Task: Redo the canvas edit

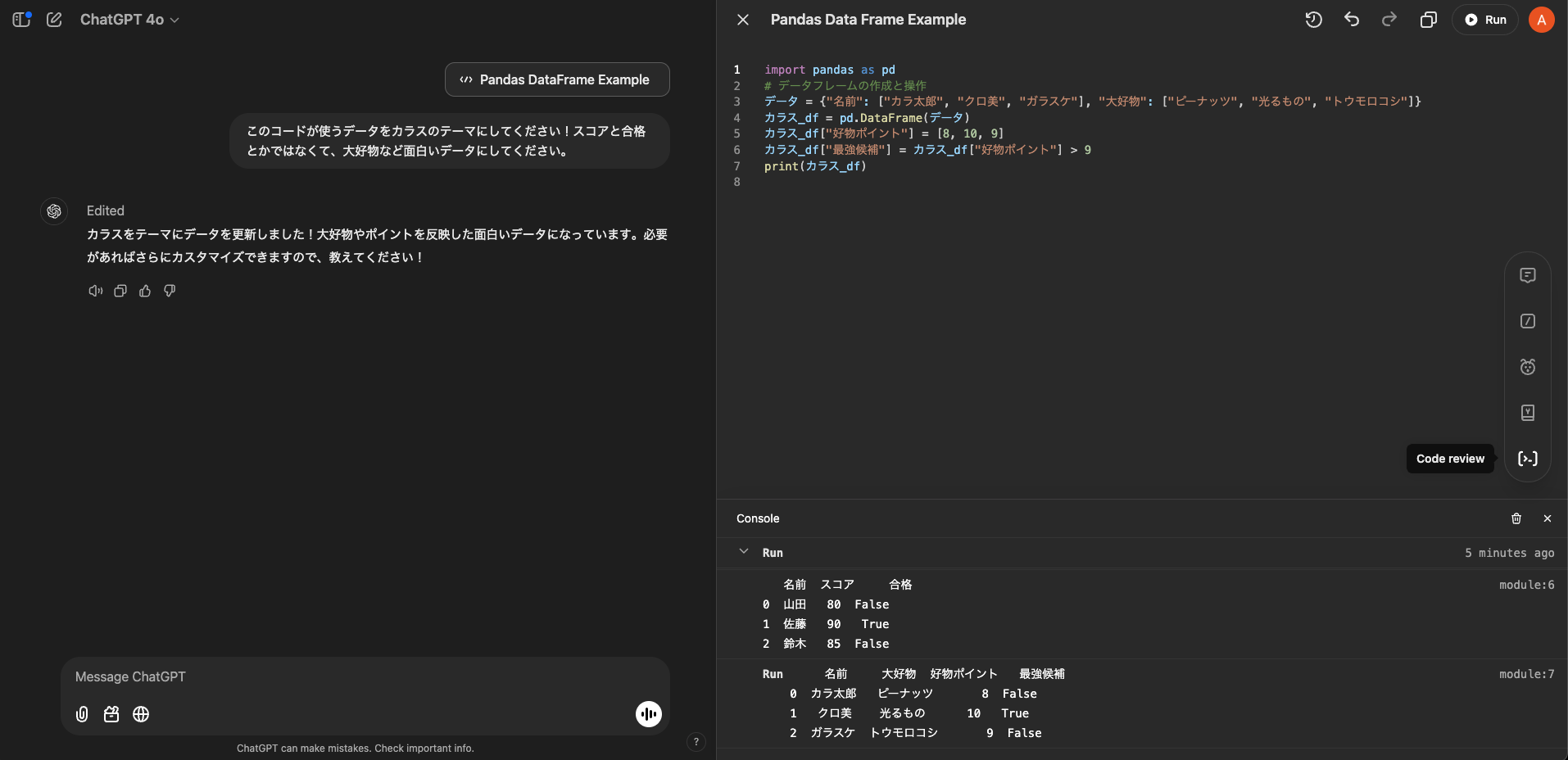Action: pyautogui.click(x=1389, y=19)
